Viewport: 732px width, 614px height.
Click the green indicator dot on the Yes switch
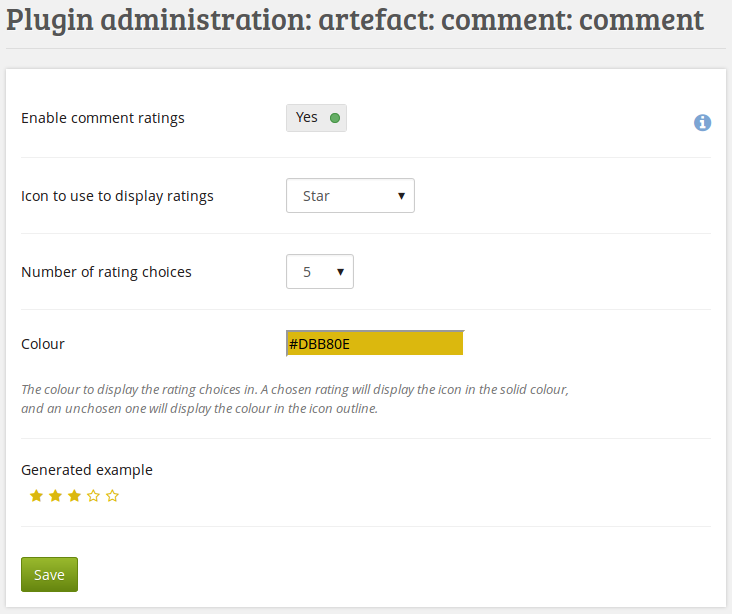coord(335,118)
